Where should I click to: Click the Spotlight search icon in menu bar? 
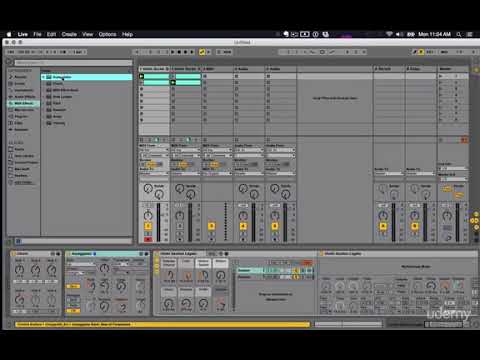click(x=459, y=34)
